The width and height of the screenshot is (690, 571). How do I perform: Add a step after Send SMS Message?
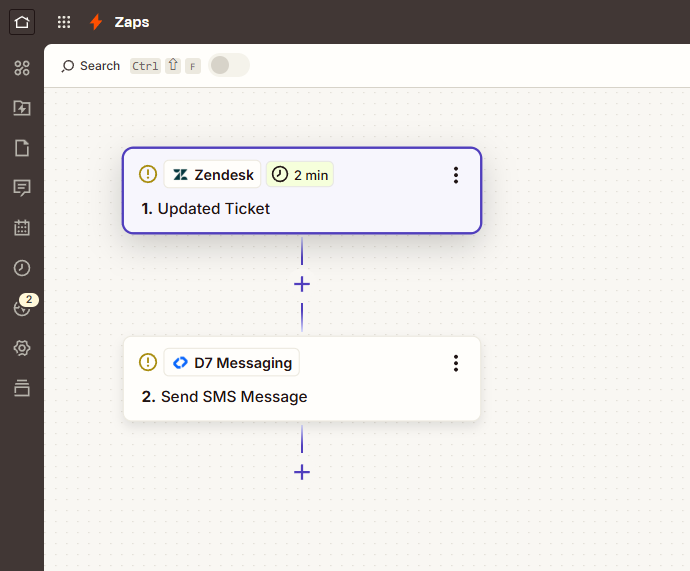pyautogui.click(x=302, y=472)
